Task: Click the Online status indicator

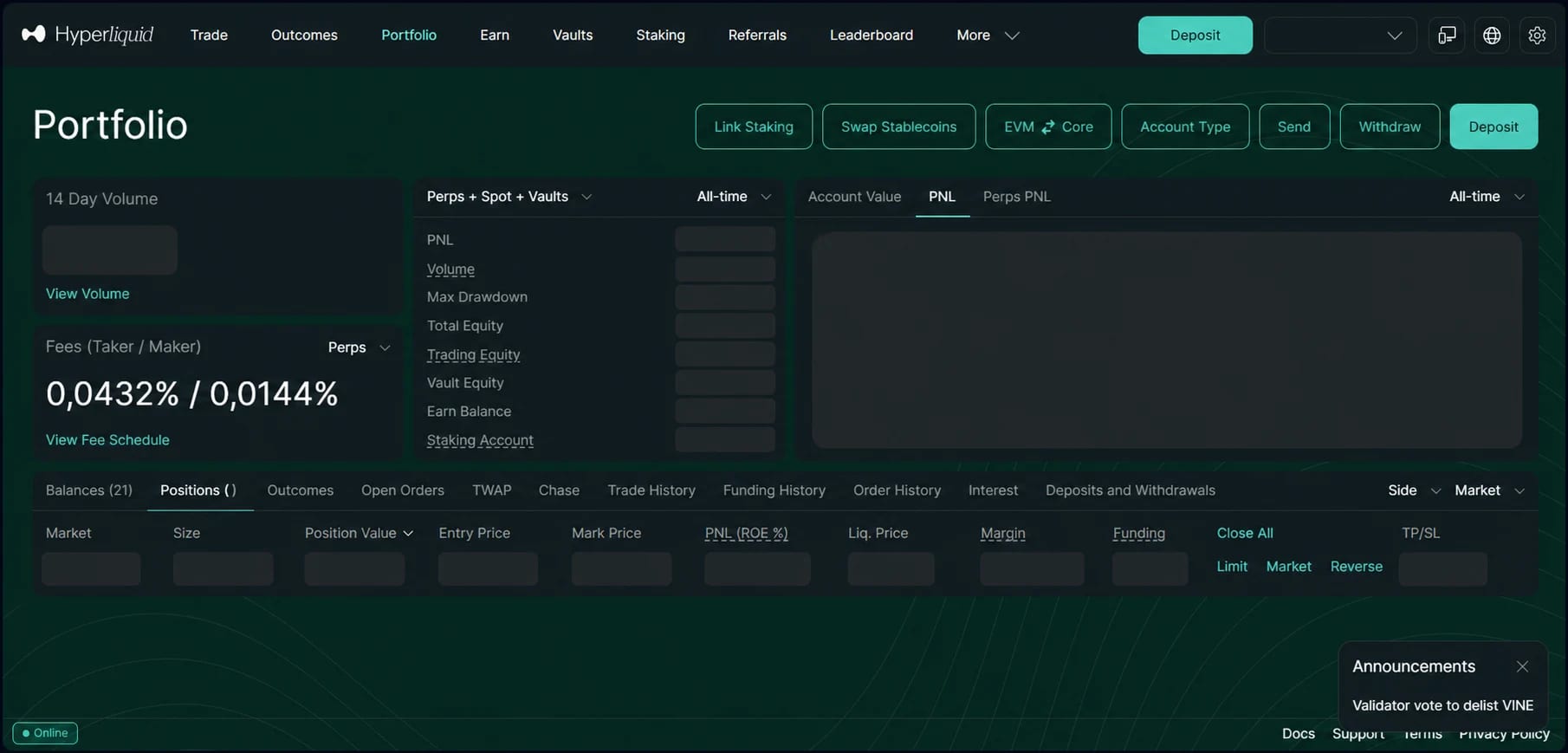Action: 45,733
